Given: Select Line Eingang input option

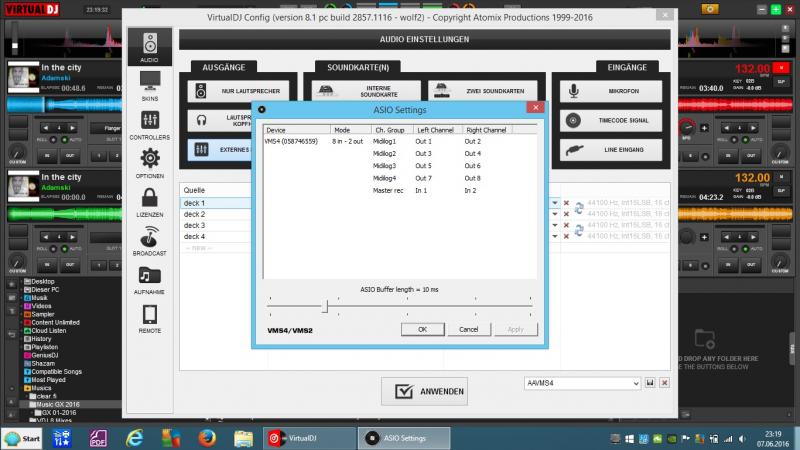Looking at the screenshot, I should pos(611,150).
